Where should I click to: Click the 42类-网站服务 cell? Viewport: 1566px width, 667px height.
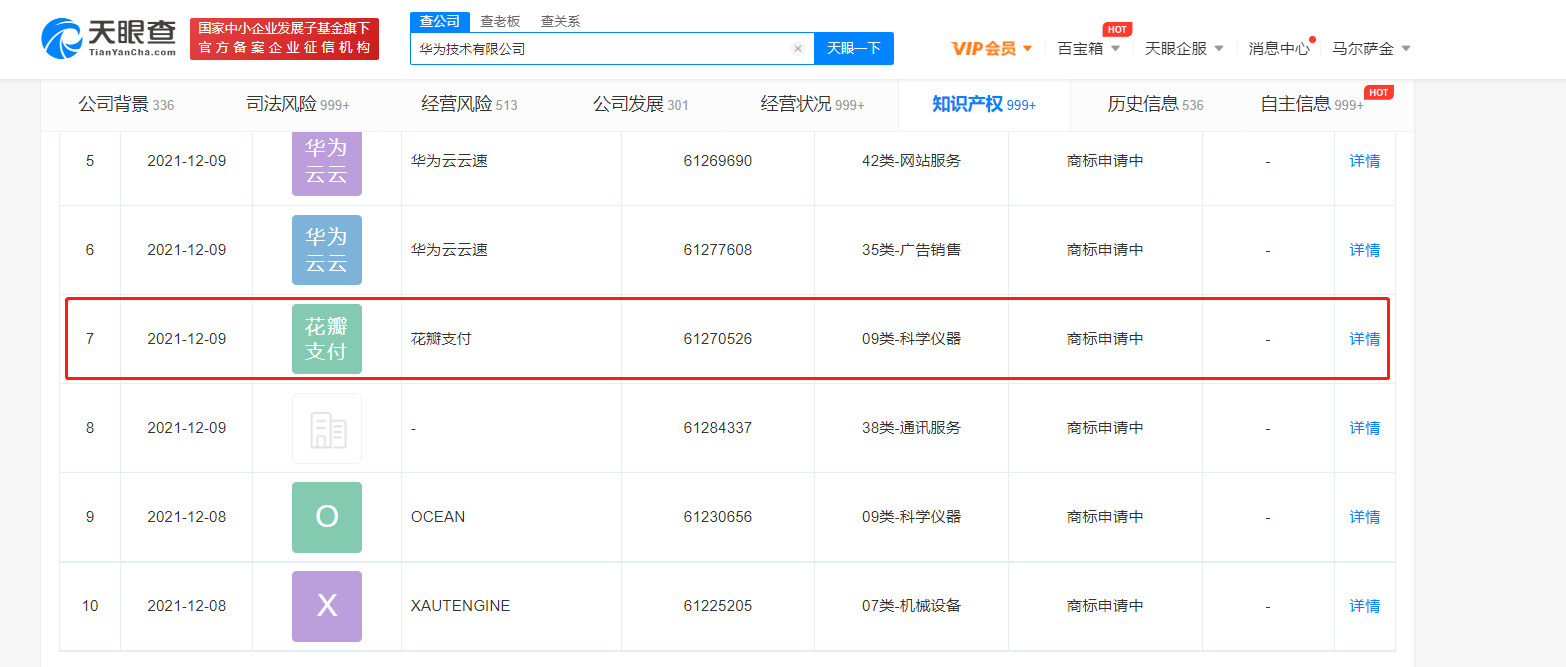pos(911,161)
